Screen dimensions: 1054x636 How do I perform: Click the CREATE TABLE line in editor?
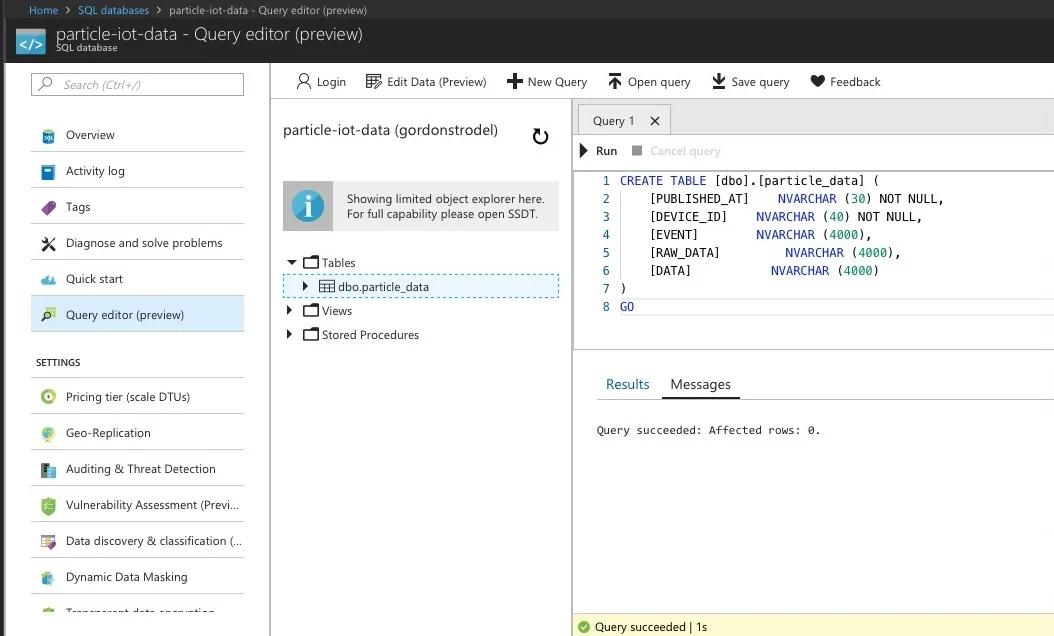coord(749,180)
